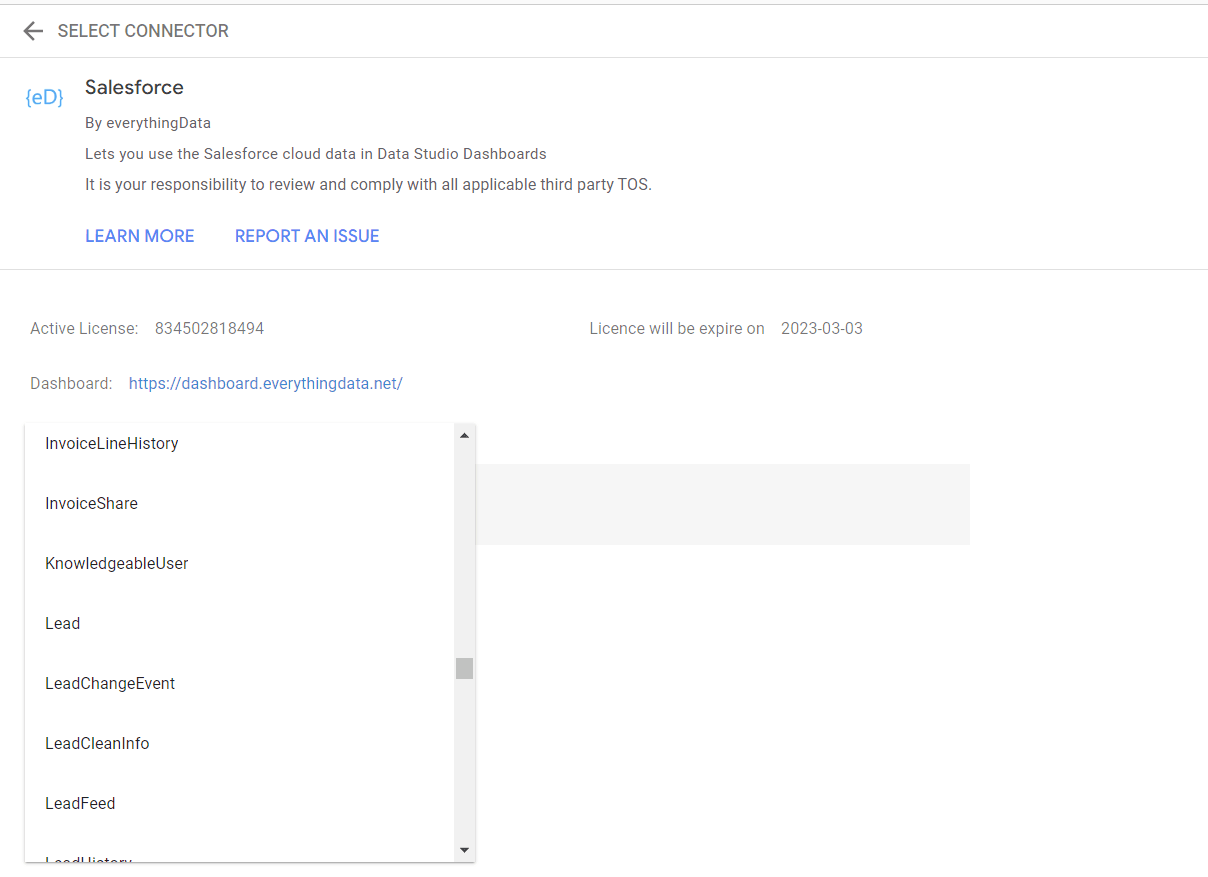Click the Salesforce connector title
This screenshot has height=877, width=1208.
(134, 87)
